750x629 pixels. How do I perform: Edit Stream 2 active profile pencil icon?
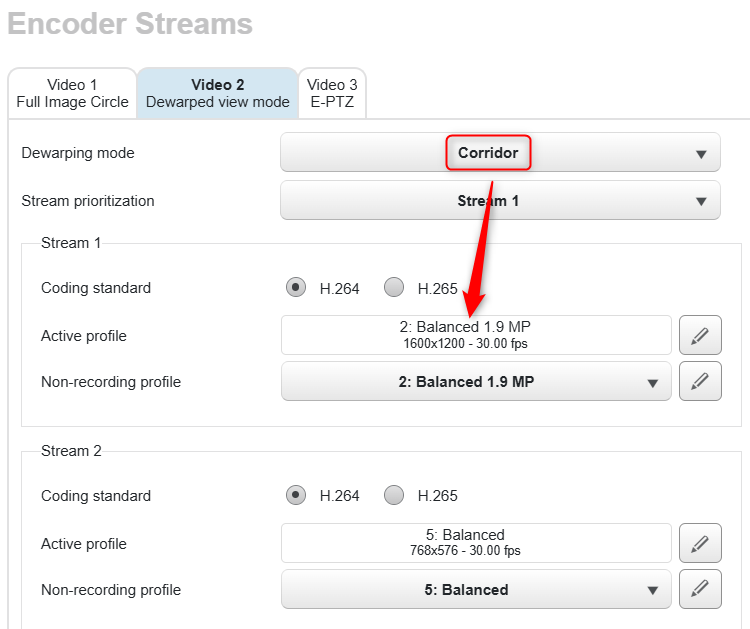point(700,543)
